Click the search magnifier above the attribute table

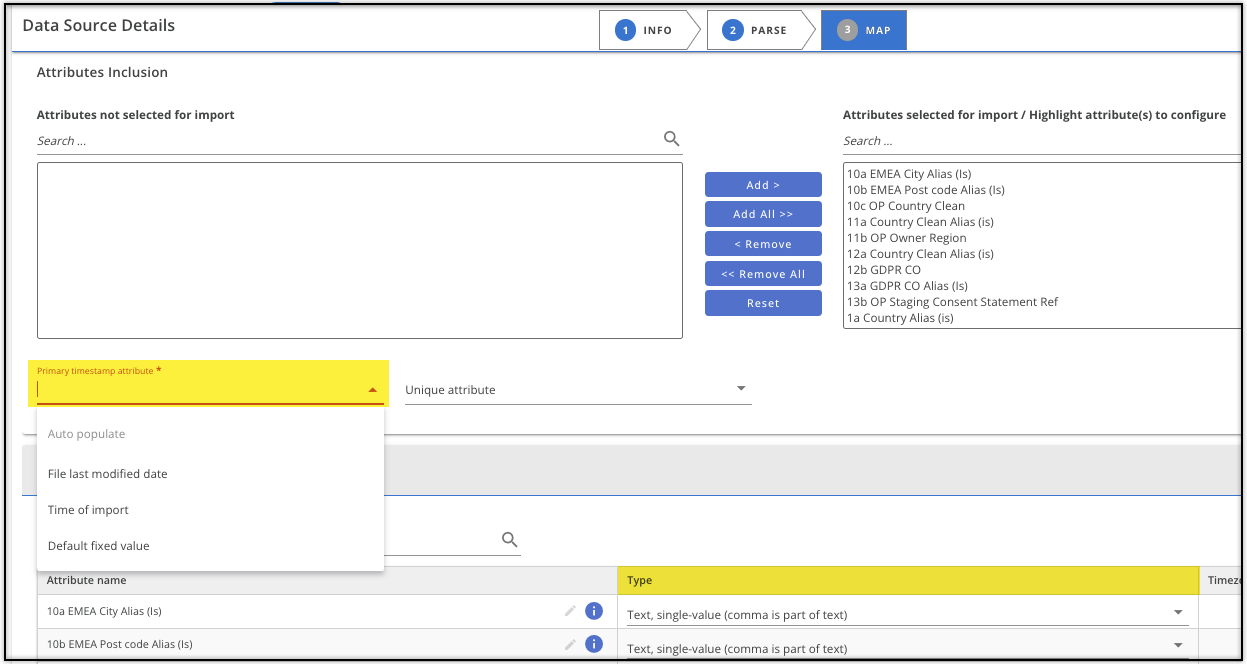pos(509,540)
